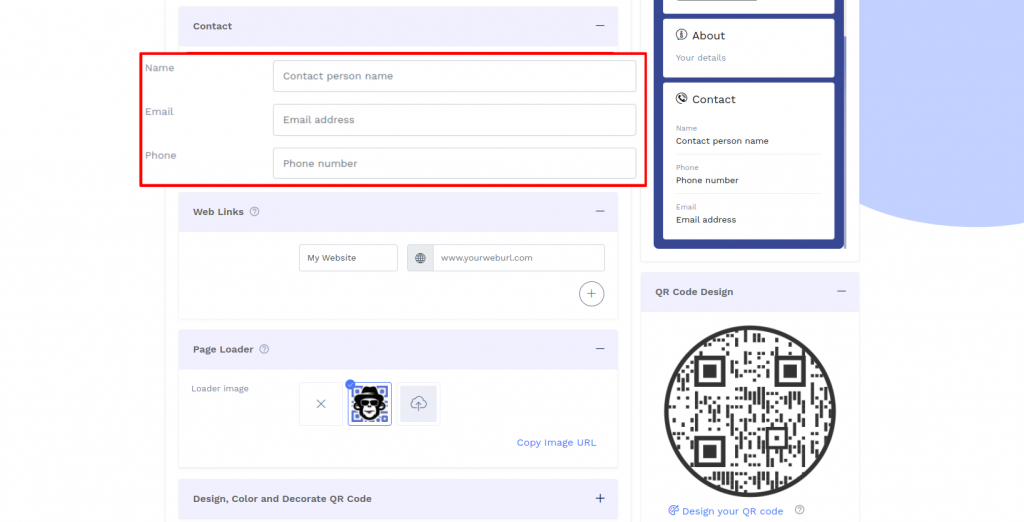Click the Web Links help icon
This screenshot has width=1024, height=522.
255,212
